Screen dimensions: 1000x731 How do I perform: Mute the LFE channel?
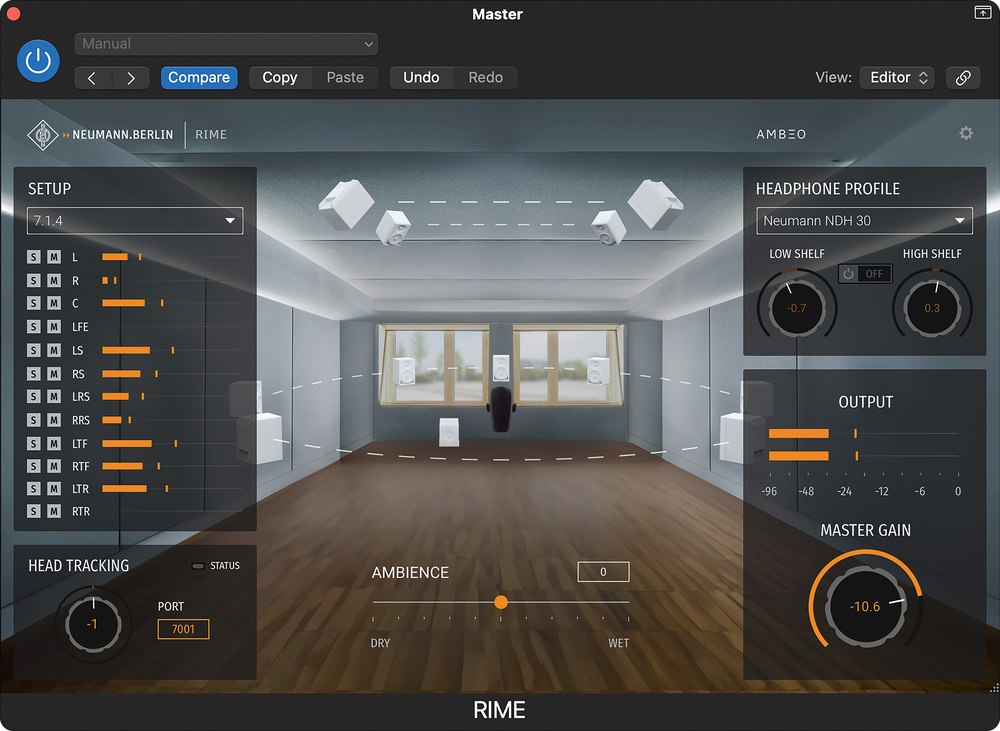[54, 327]
